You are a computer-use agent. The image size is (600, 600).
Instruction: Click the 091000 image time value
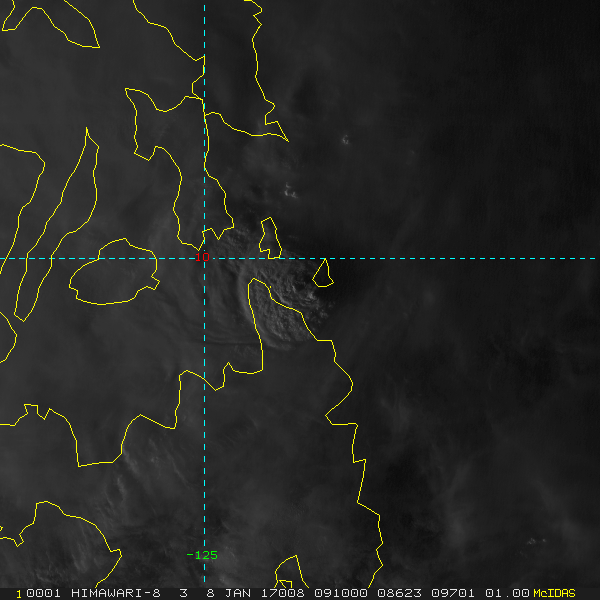point(338,593)
